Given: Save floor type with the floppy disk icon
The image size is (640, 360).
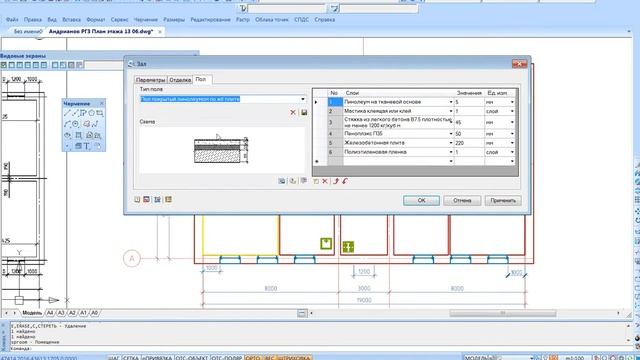Looking at the screenshot, I should click(304, 112).
